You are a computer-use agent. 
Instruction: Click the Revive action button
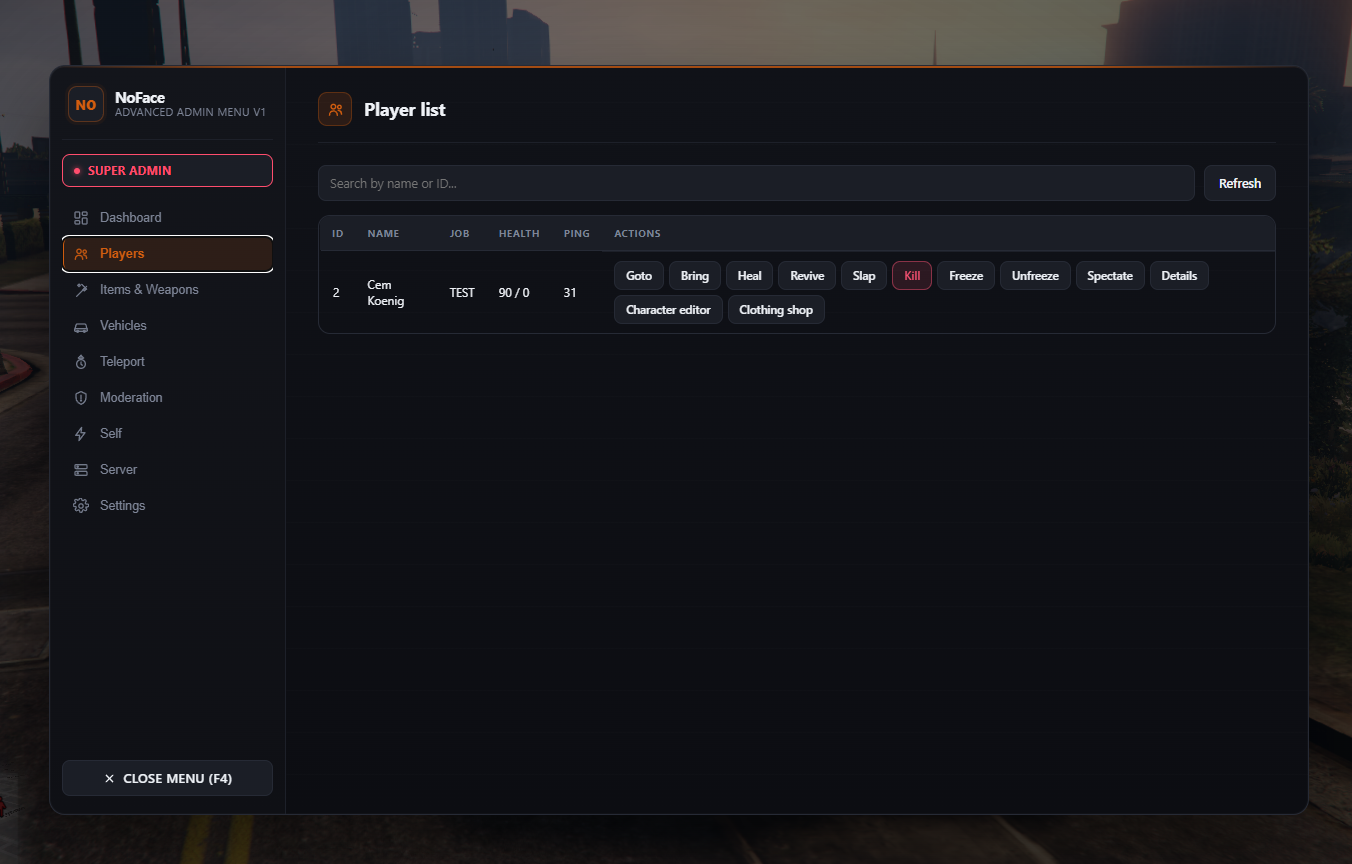807,276
